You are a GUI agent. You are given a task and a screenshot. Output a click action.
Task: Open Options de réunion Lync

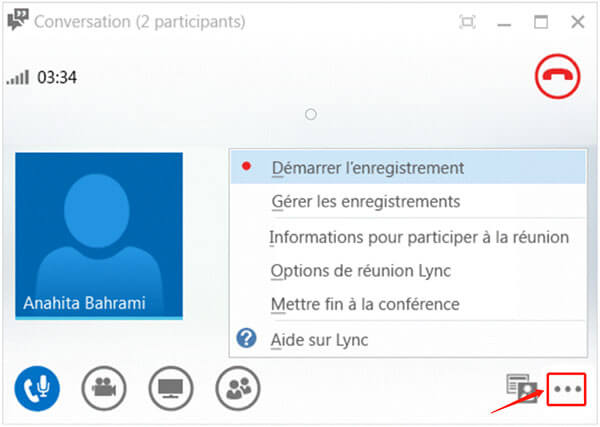click(361, 271)
